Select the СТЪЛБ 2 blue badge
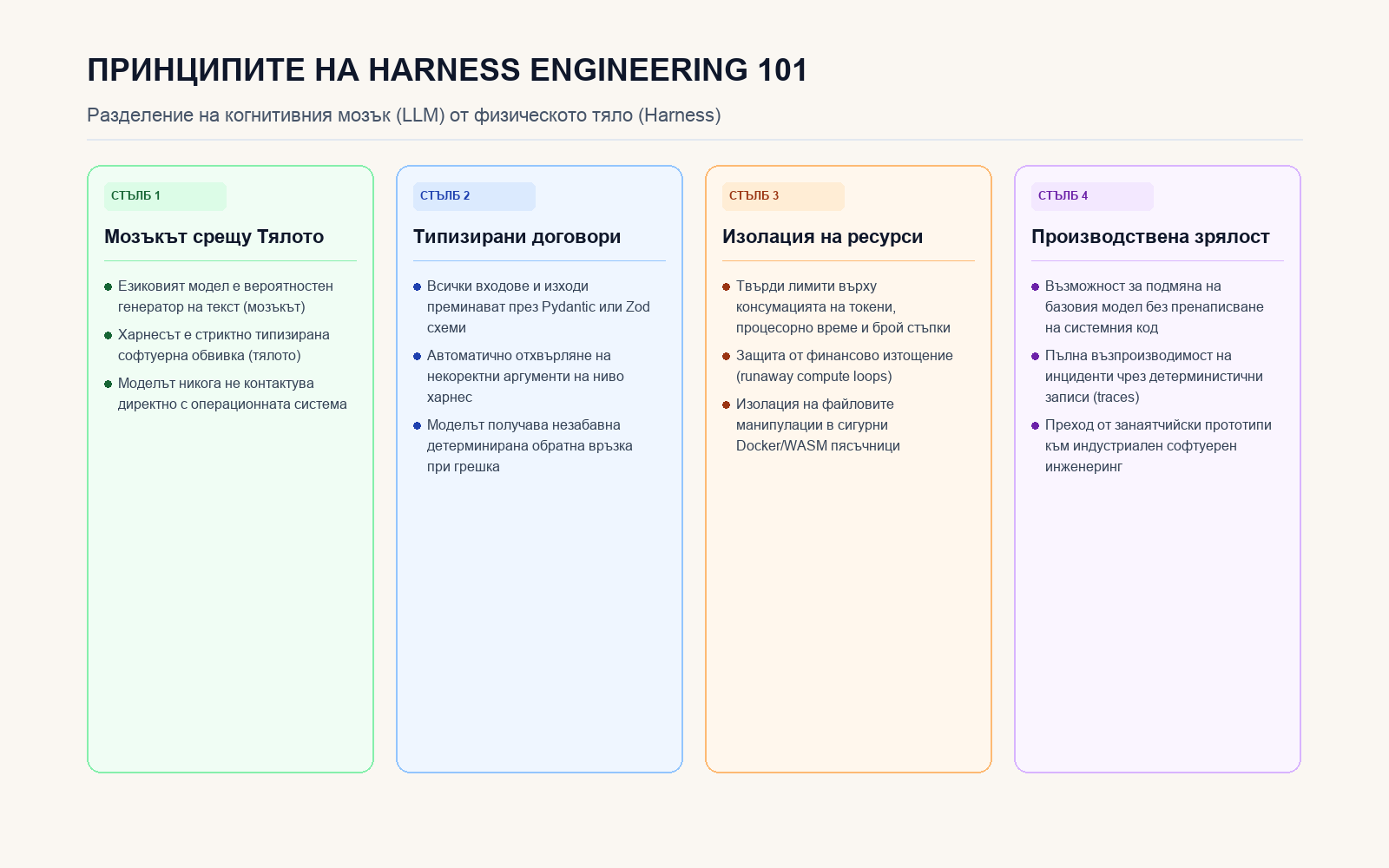 474,196
